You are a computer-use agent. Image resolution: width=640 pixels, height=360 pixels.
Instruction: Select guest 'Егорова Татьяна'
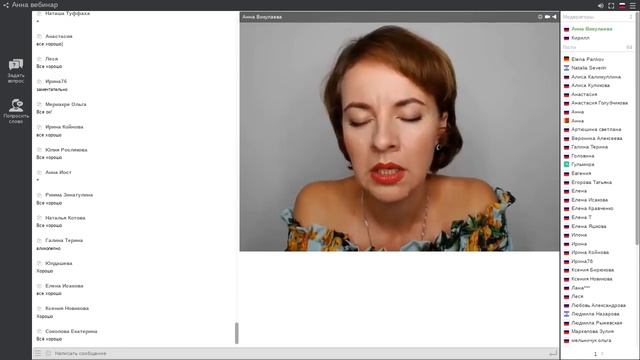591,182
